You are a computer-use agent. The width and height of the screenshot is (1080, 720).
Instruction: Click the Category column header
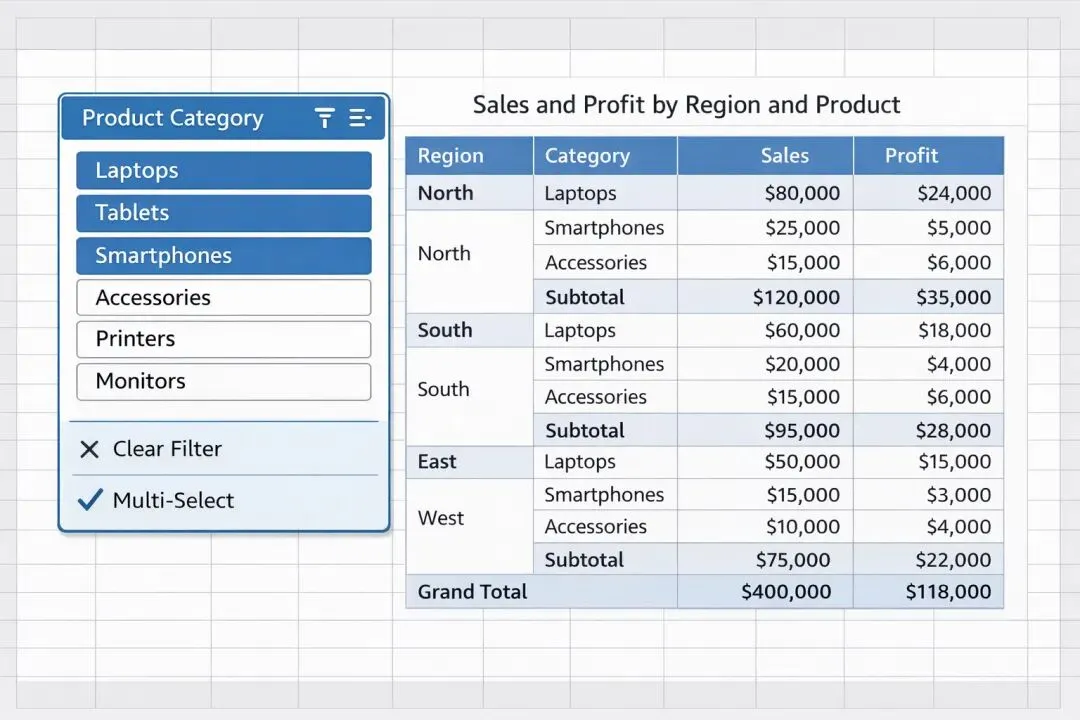coord(605,156)
